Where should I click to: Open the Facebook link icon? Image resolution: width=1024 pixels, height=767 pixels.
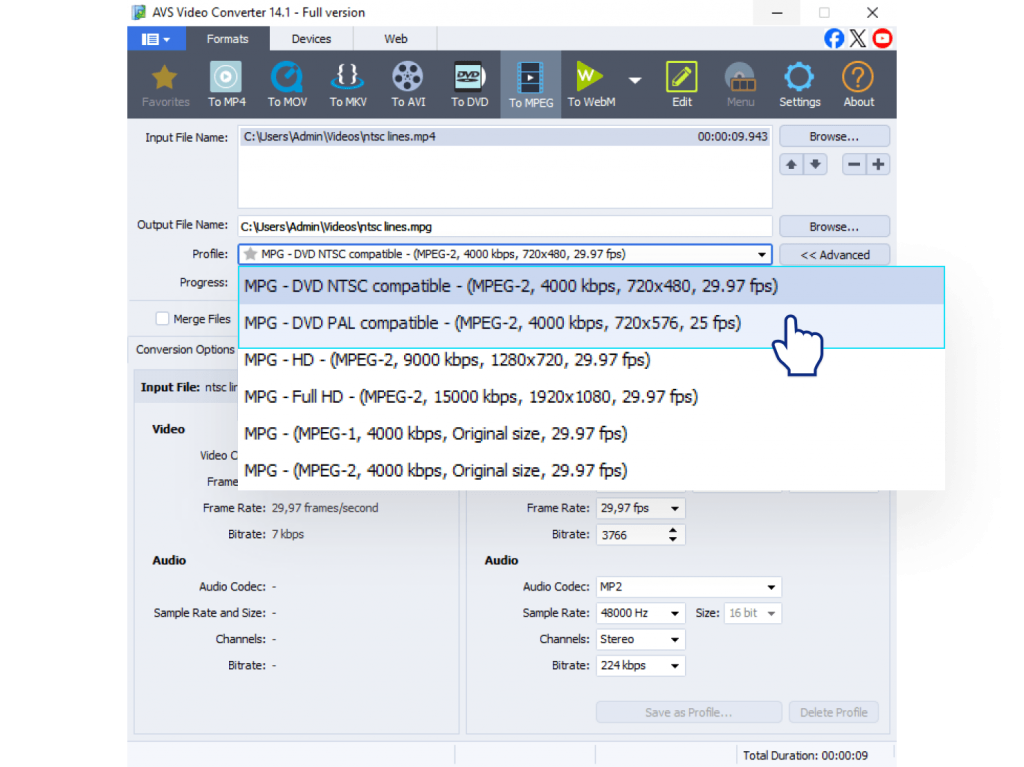pos(834,39)
